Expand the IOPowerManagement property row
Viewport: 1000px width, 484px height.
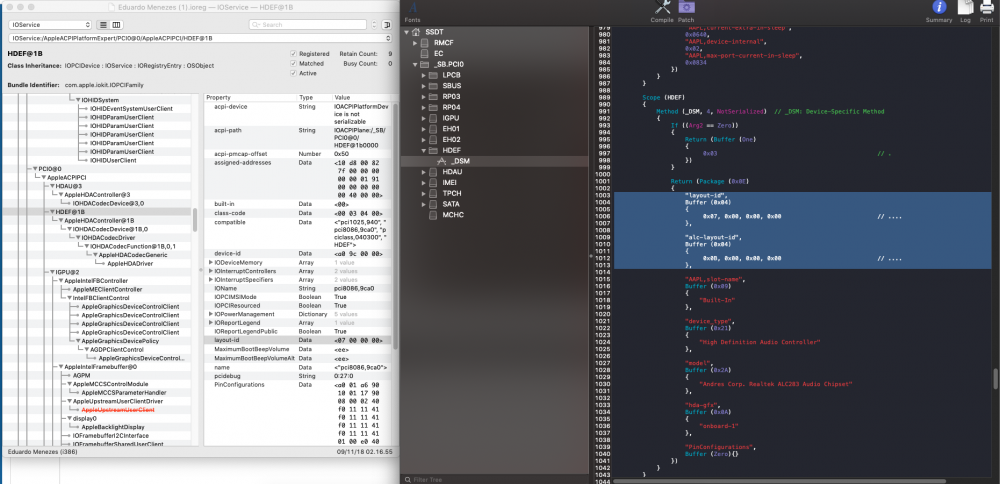click(x=210, y=314)
